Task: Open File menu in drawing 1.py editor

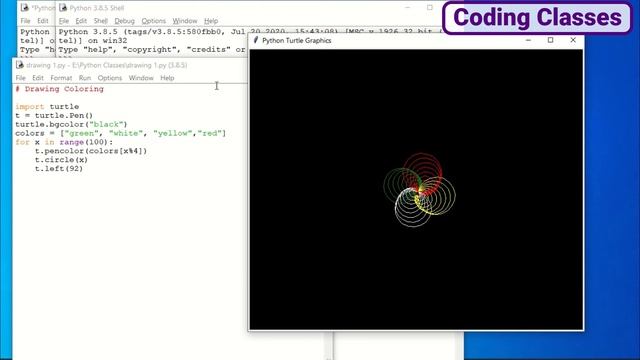Action: click(x=20, y=78)
